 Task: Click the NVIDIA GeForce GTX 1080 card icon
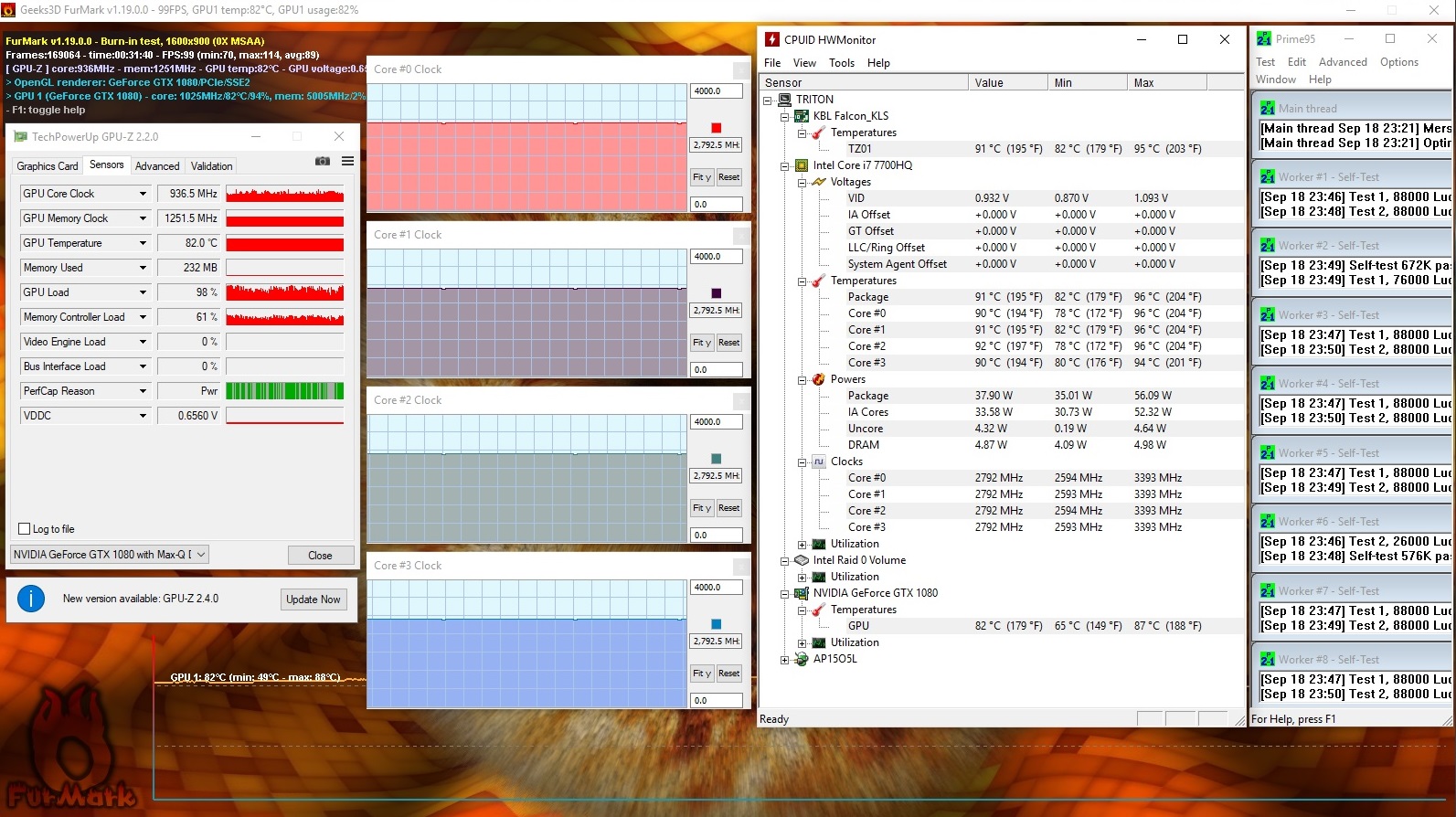[x=802, y=593]
